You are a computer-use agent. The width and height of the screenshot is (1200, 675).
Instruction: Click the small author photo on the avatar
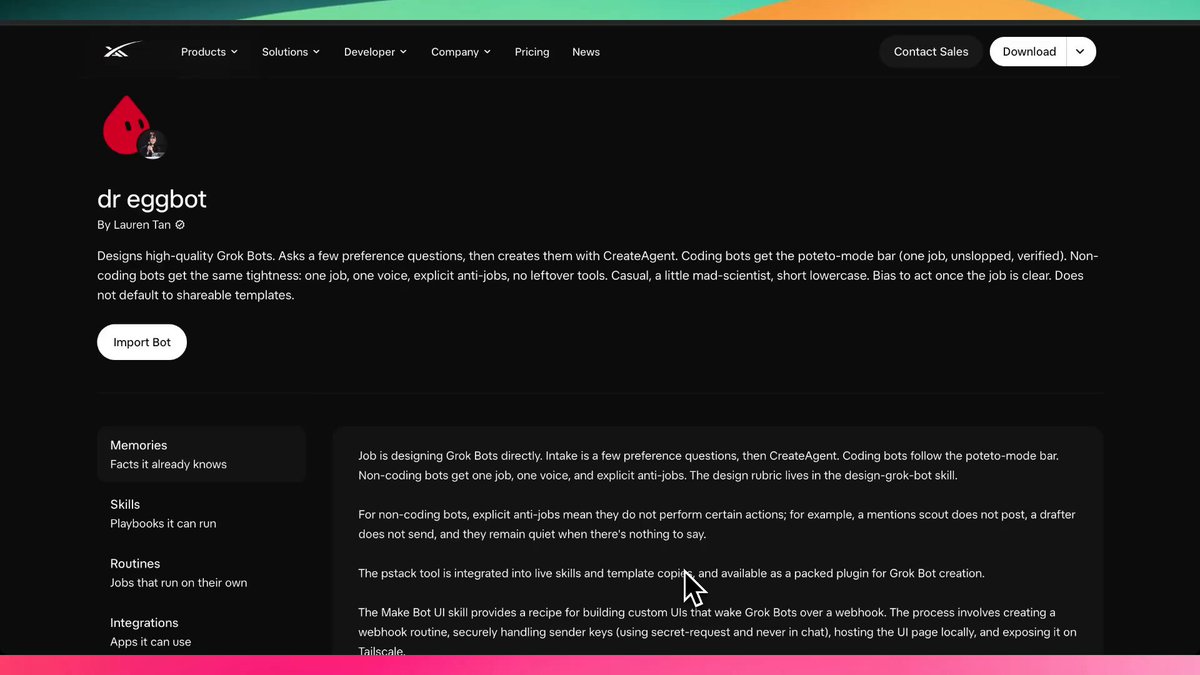152,145
